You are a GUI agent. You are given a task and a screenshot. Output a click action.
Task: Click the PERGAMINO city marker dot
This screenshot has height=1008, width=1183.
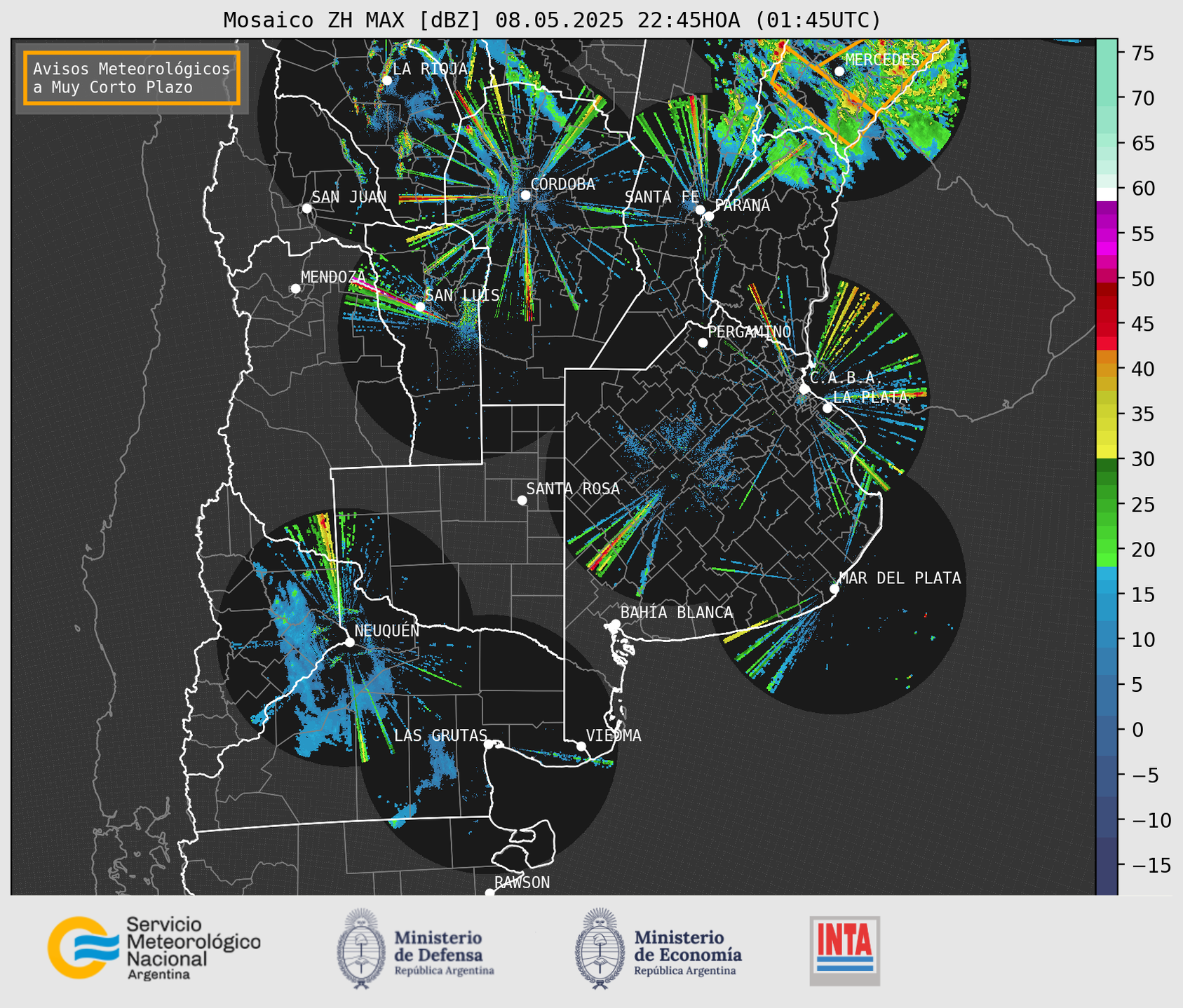[703, 343]
